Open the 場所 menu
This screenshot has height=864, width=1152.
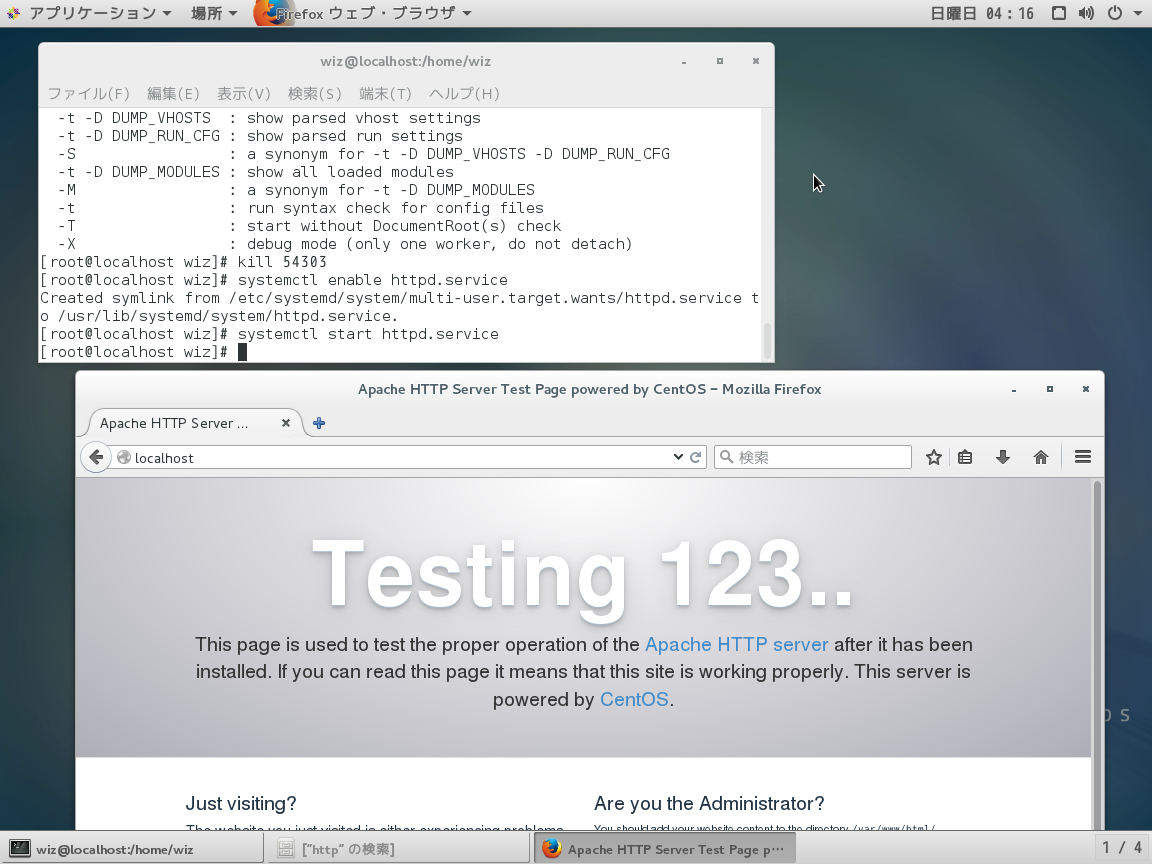214,13
